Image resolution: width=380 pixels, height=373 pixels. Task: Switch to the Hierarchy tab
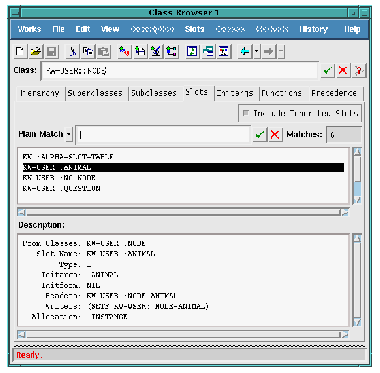(x=40, y=93)
